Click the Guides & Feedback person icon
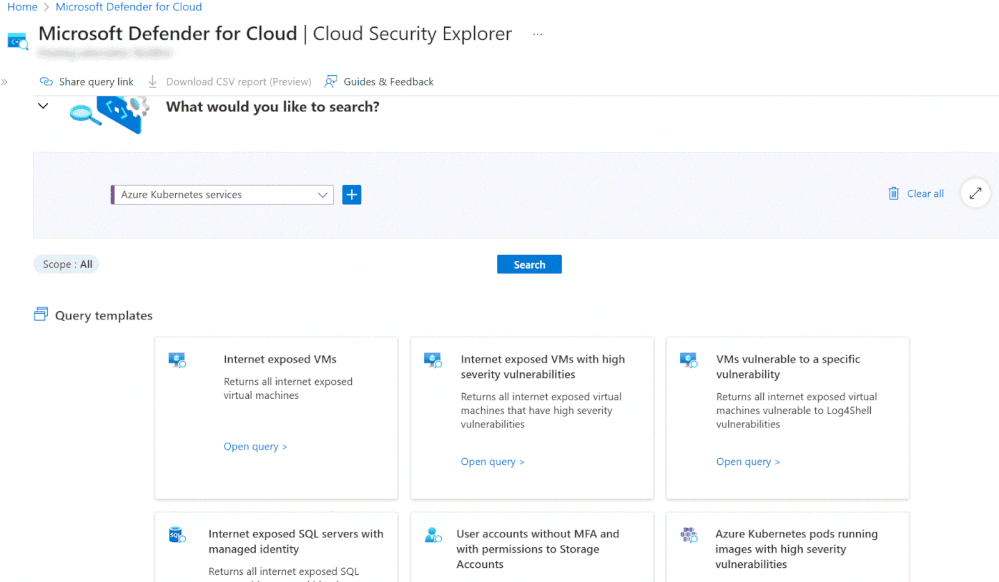This screenshot has width=999, height=582. pos(331,82)
